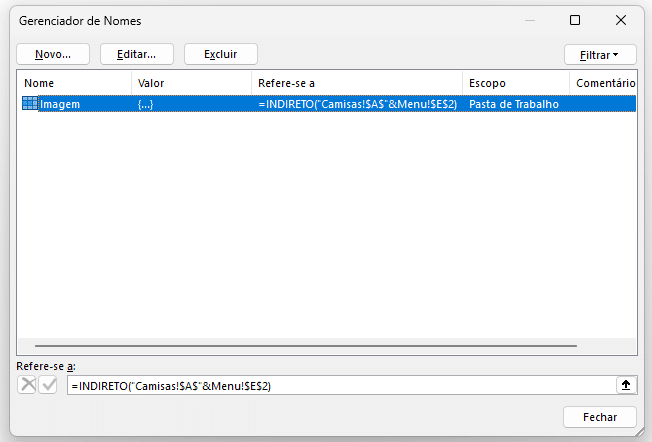The height and width of the screenshot is (442, 652).
Task: Close the dialog with Fechar
Action: 600,417
